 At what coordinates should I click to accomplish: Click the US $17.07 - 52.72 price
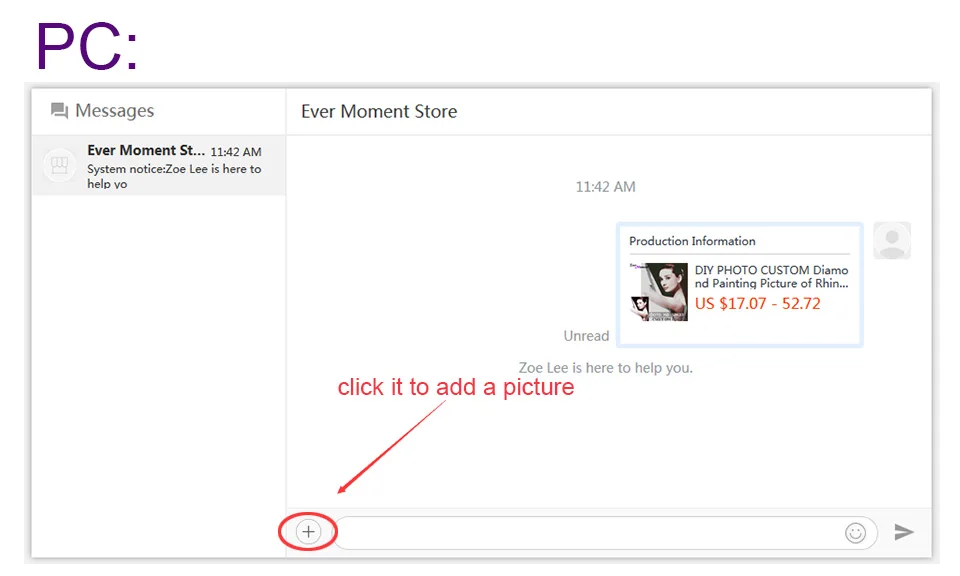[757, 304]
